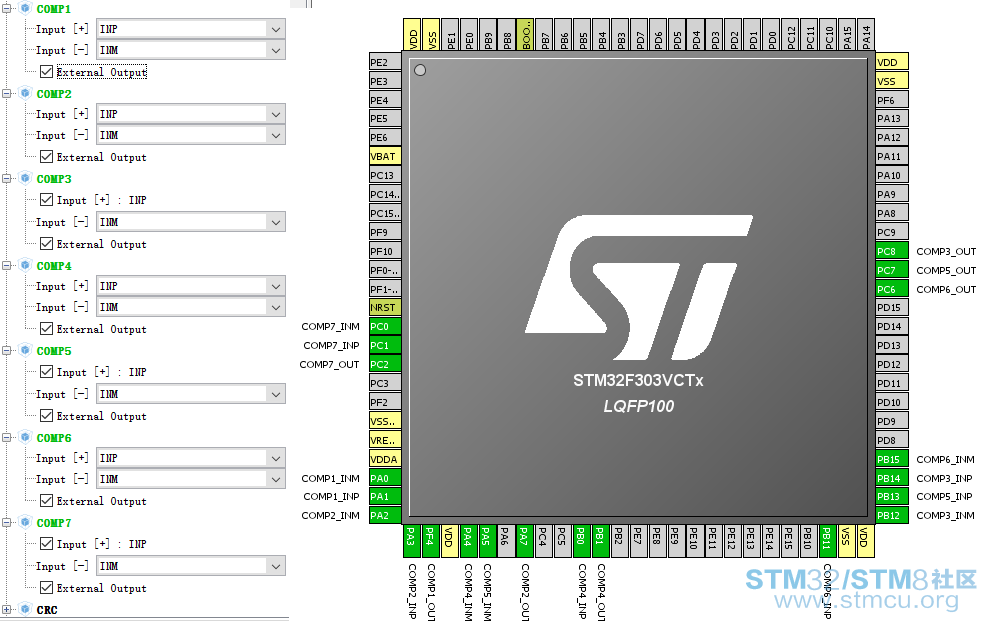Click the COMP7 peripheral cube icon
983x625 pixels.
click(25, 522)
